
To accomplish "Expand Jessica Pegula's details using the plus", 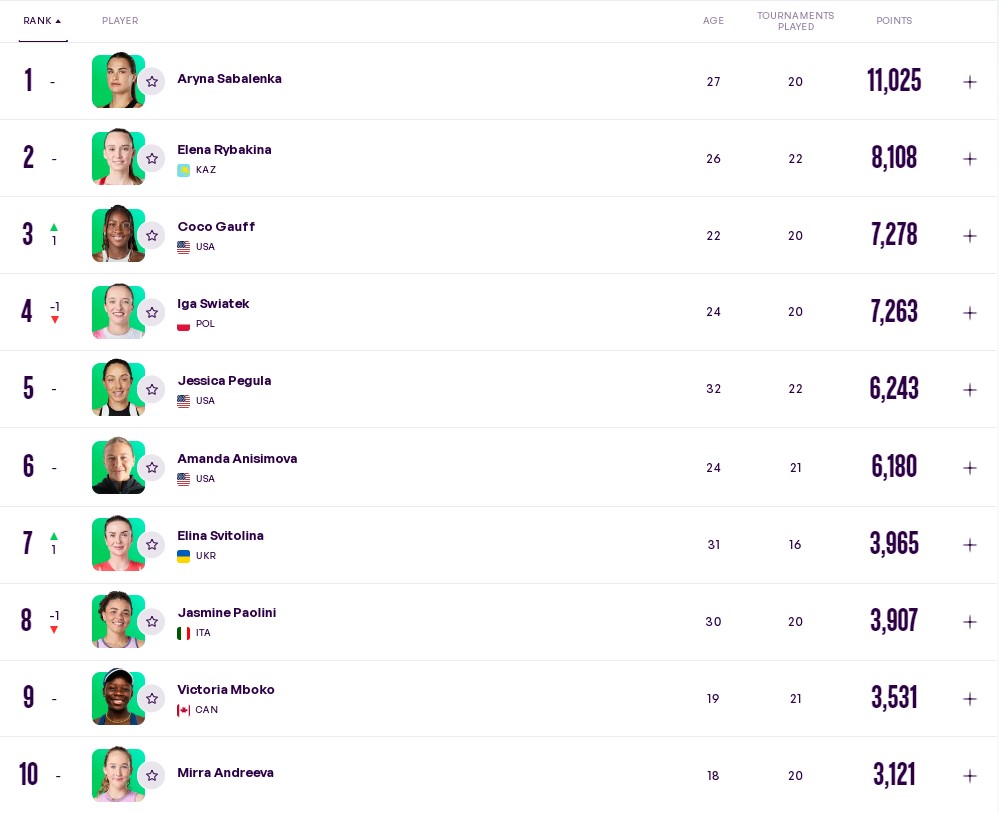I will click(x=969, y=390).
